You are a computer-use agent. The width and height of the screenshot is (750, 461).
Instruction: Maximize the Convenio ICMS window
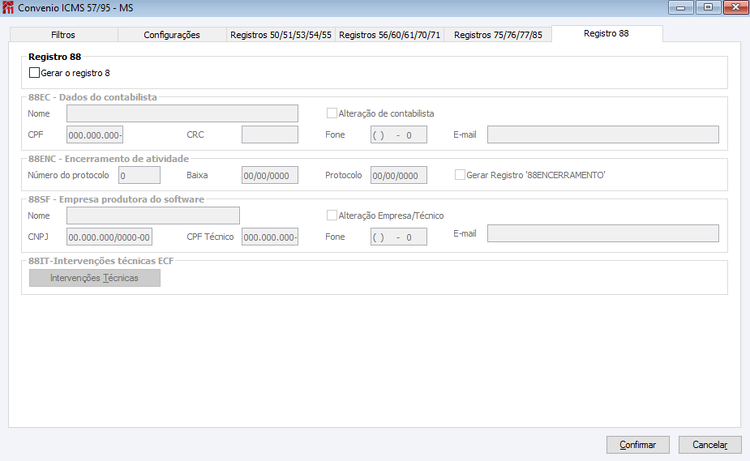(x=708, y=8)
